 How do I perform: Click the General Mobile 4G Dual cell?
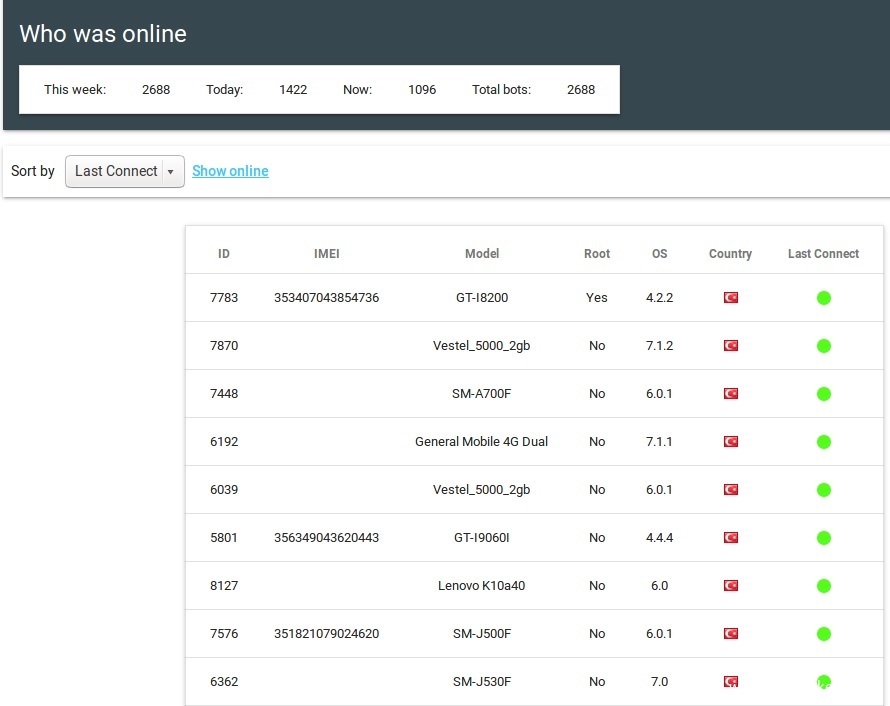[481, 442]
